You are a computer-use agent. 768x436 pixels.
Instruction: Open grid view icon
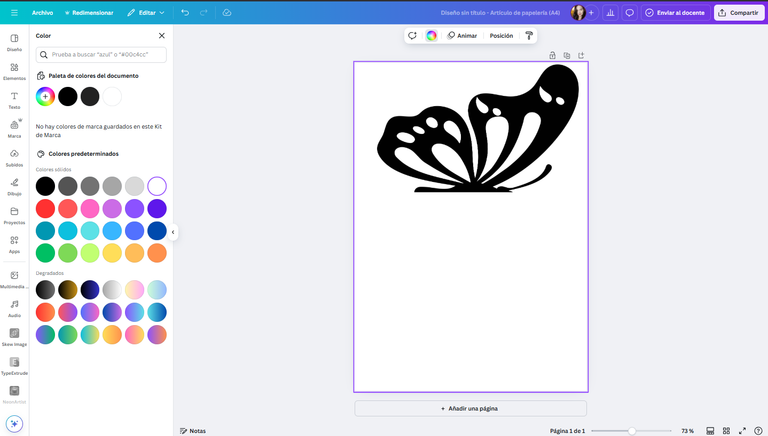coord(726,431)
